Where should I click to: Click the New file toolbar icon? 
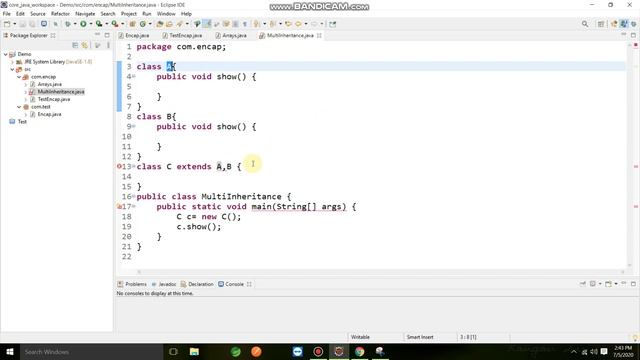point(7,24)
